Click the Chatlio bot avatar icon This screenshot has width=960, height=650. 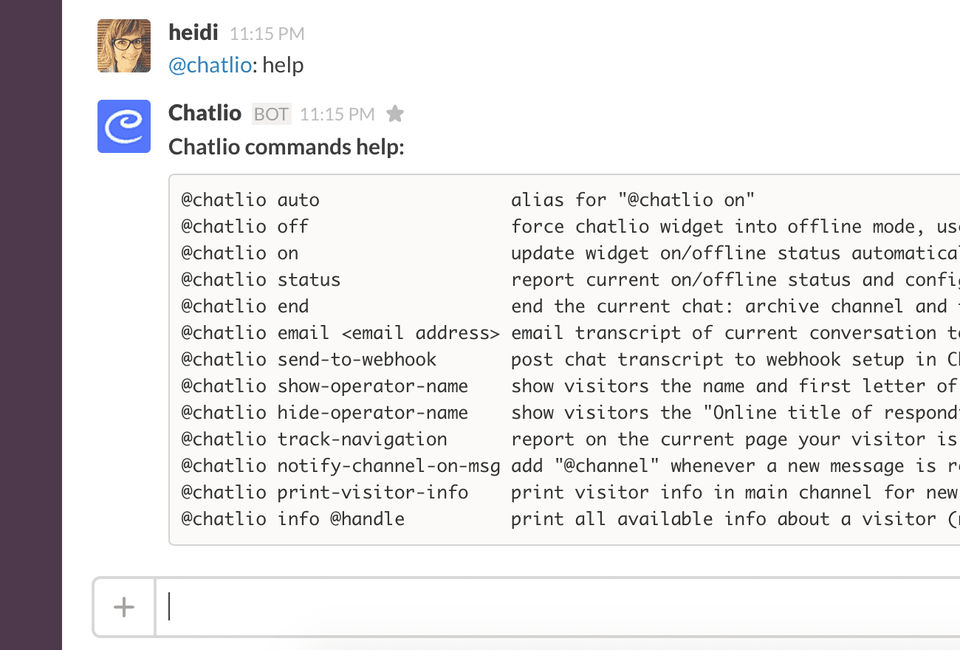pyautogui.click(x=124, y=126)
